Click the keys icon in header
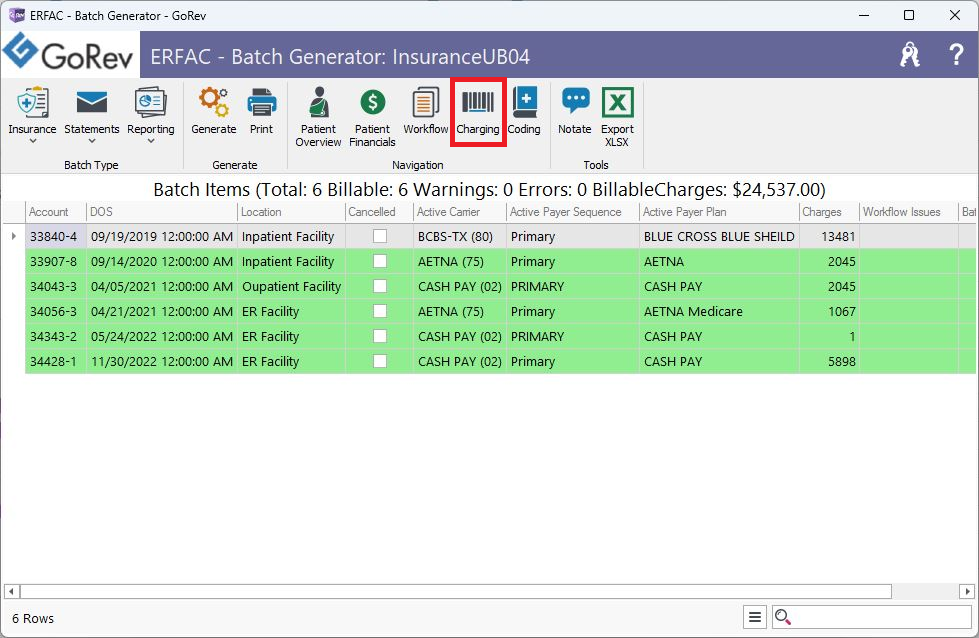This screenshot has width=979, height=638. (x=910, y=55)
